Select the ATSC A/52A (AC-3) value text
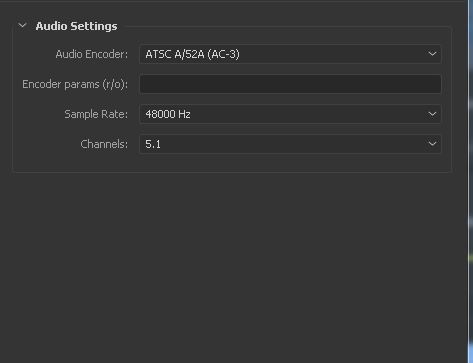Screen dimensions: 473x363 click(192, 54)
